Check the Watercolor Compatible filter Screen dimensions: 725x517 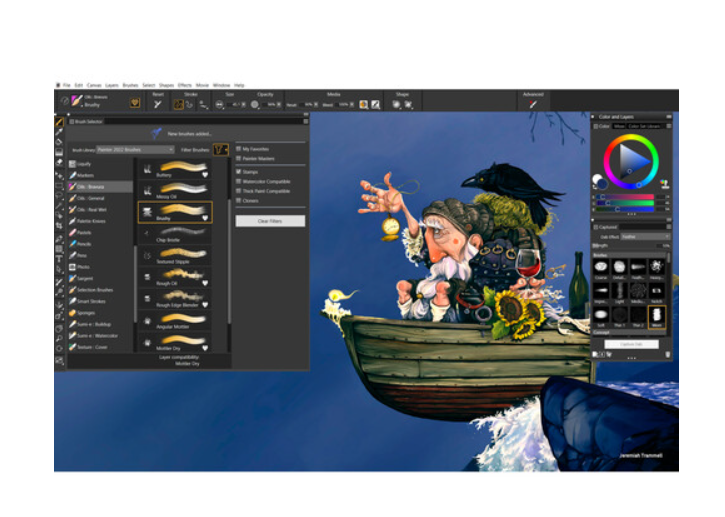[x=239, y=181]
